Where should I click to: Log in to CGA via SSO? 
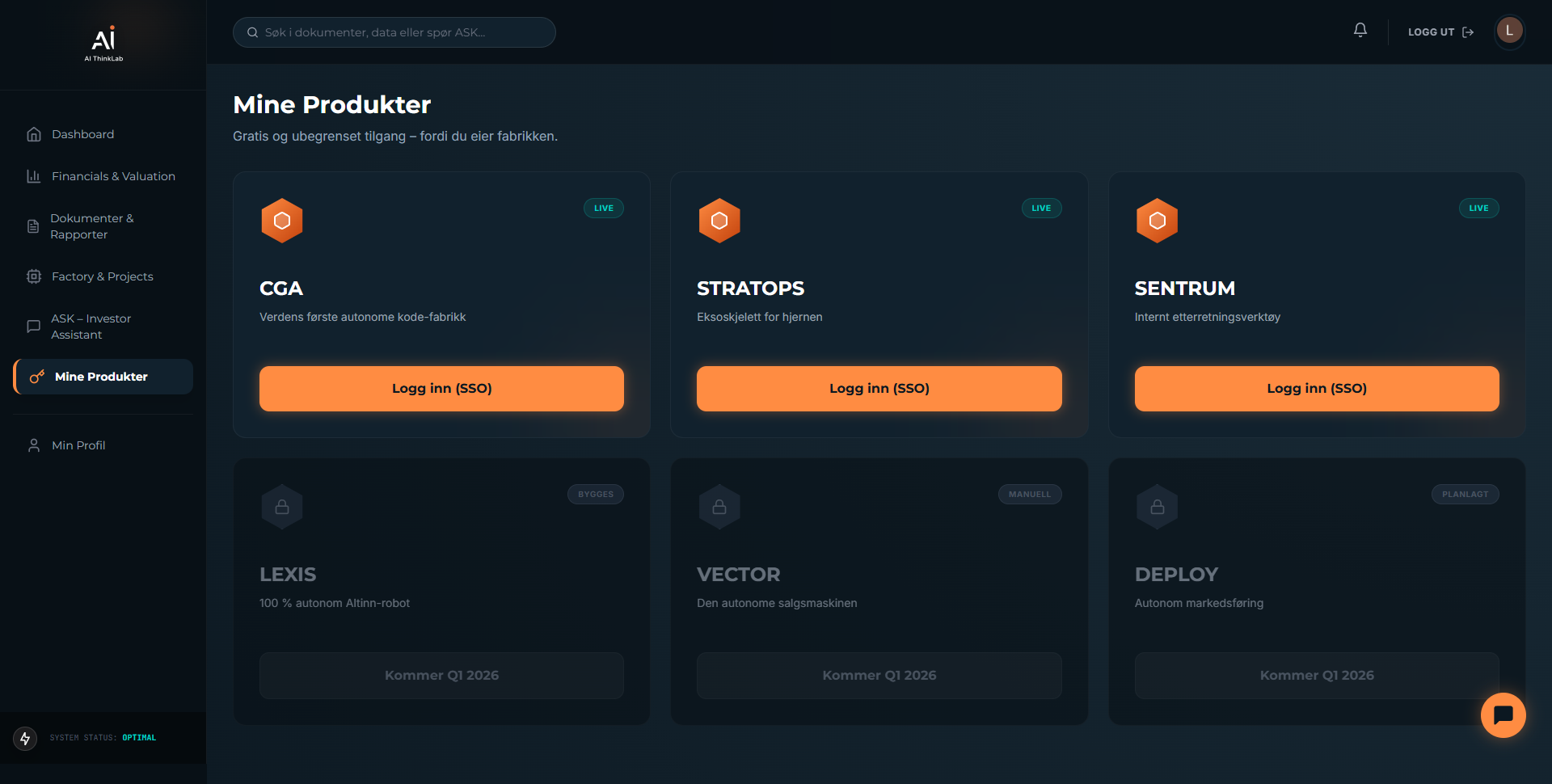(x=441, y=389)
